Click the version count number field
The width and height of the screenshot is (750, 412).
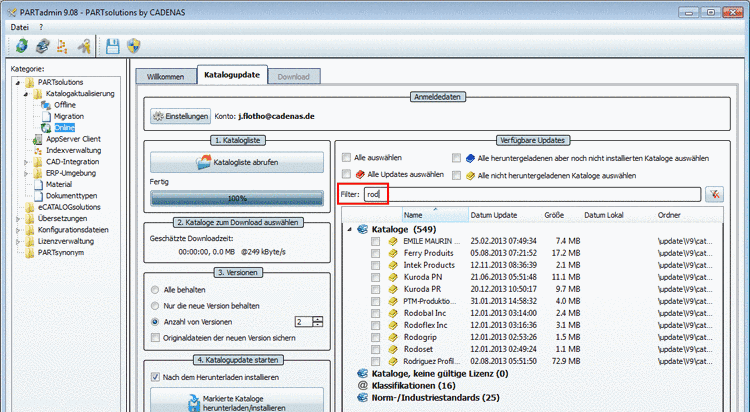click(x=304, y=322)
